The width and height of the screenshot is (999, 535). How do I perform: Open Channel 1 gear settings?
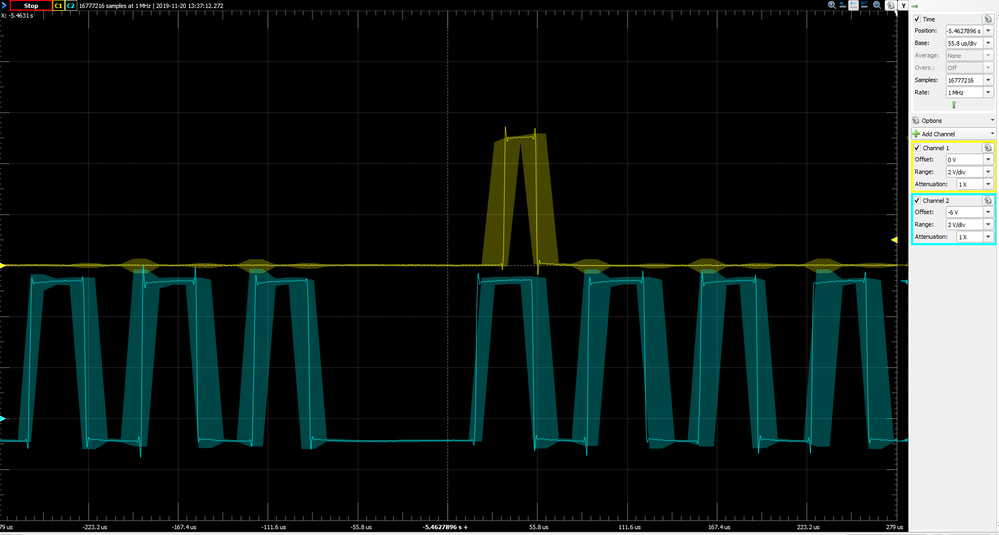(x=988, y=148)
